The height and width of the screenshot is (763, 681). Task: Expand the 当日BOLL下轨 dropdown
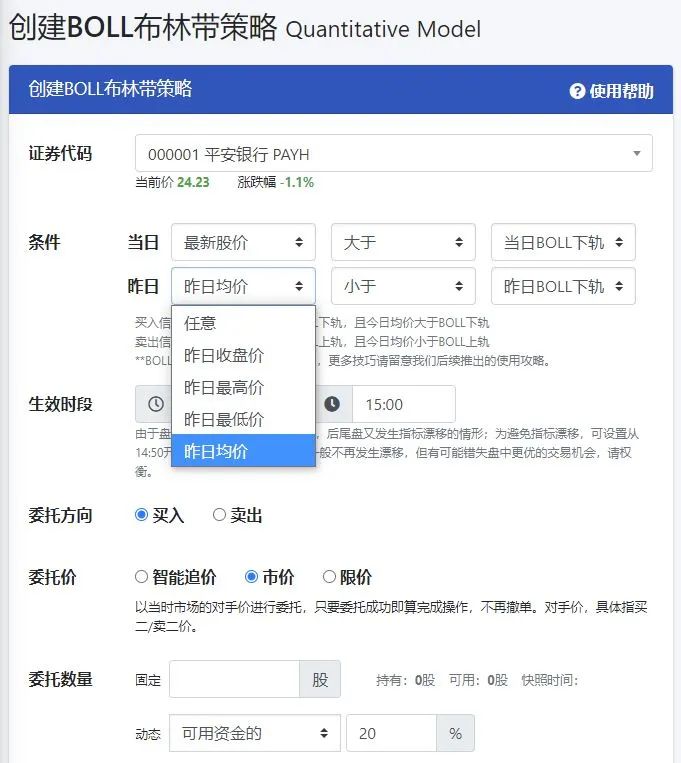(563, 242)
